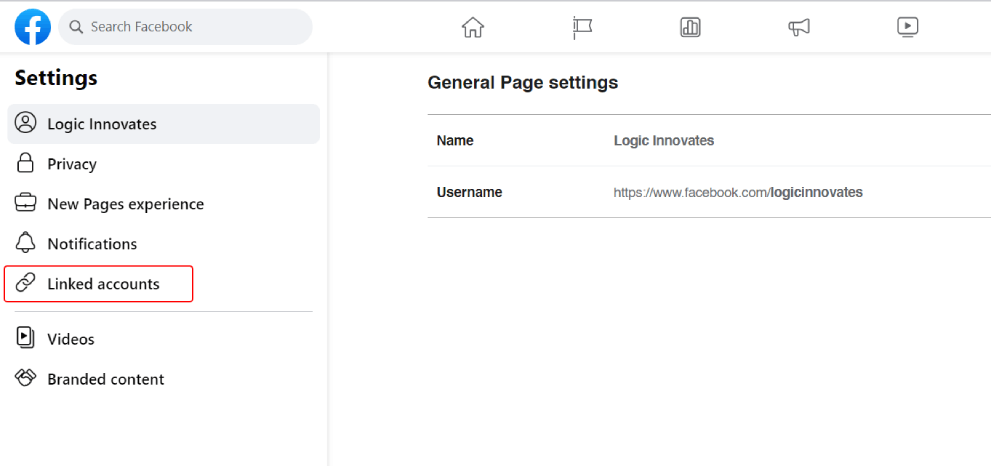Open the Pages flag icon

pos(581,27)
